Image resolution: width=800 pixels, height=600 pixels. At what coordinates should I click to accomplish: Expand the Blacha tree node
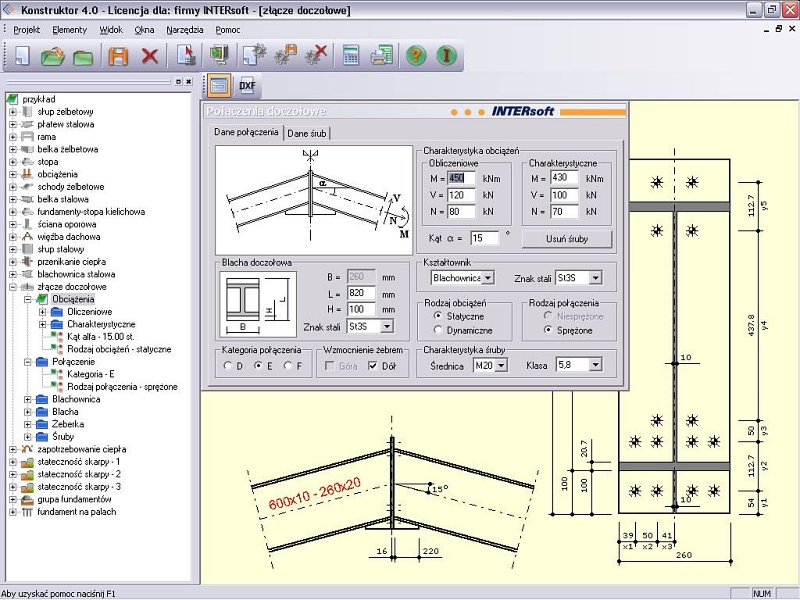tap(28, 412)
